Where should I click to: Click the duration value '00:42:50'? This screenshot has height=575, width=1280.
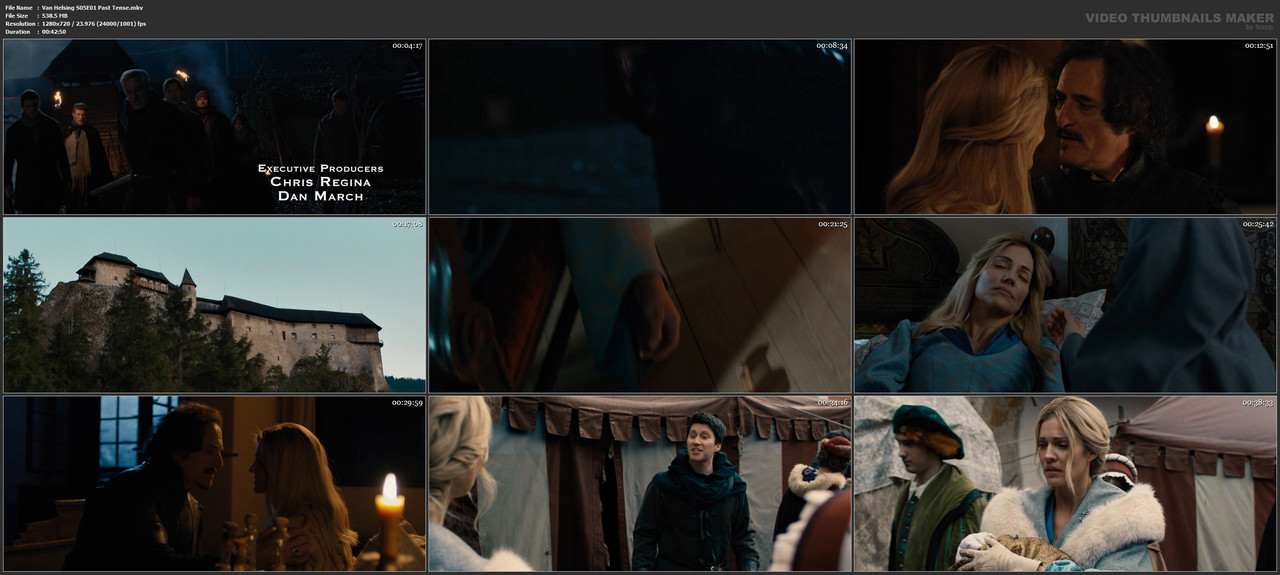point(54,31)
